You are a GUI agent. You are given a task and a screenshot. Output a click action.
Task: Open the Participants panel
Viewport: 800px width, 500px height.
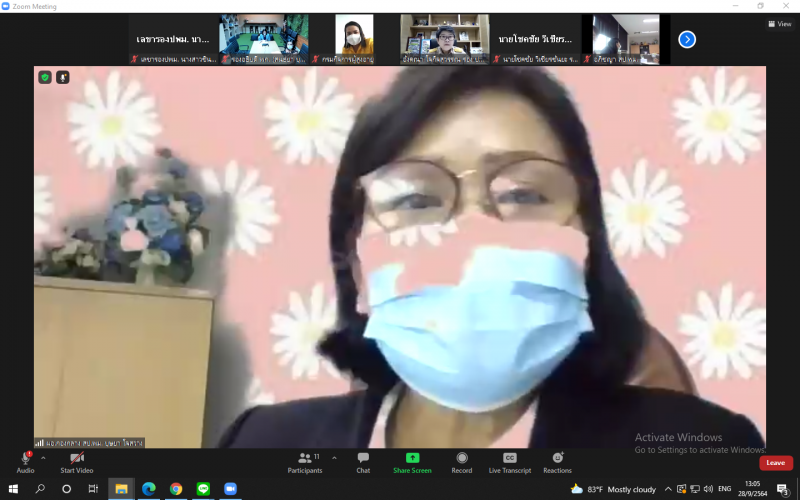point(305,462)
